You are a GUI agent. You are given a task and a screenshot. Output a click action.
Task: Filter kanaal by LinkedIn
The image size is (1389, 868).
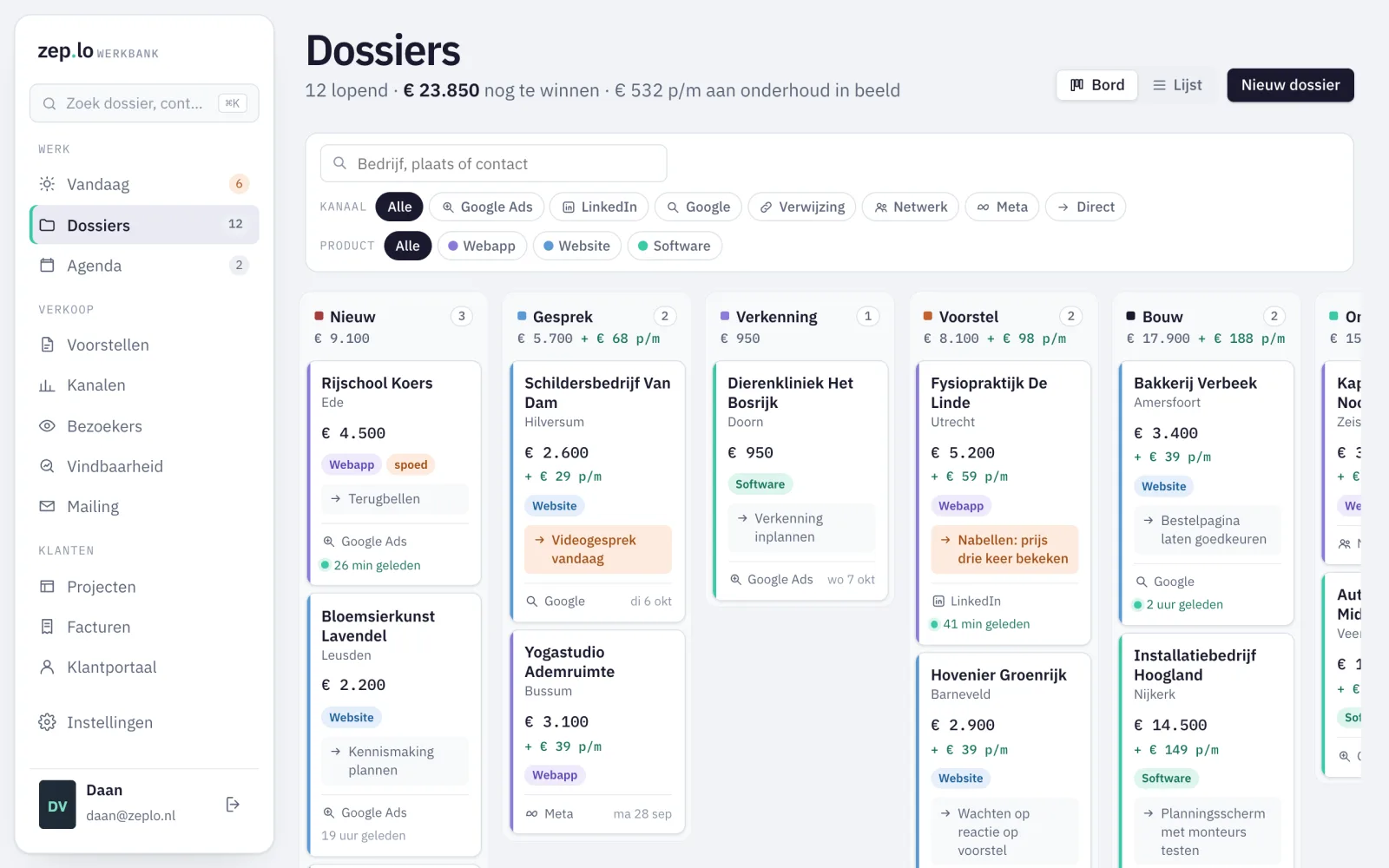(599, 207)
